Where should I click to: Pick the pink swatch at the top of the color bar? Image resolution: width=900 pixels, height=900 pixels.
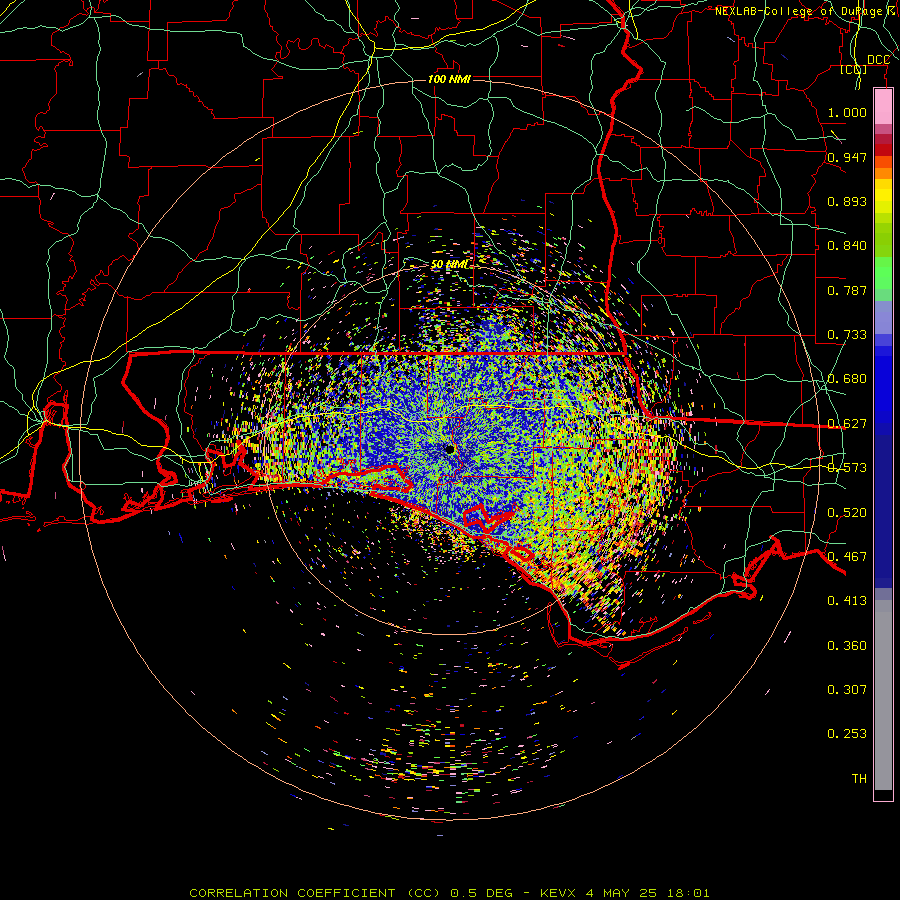point(883,107)
